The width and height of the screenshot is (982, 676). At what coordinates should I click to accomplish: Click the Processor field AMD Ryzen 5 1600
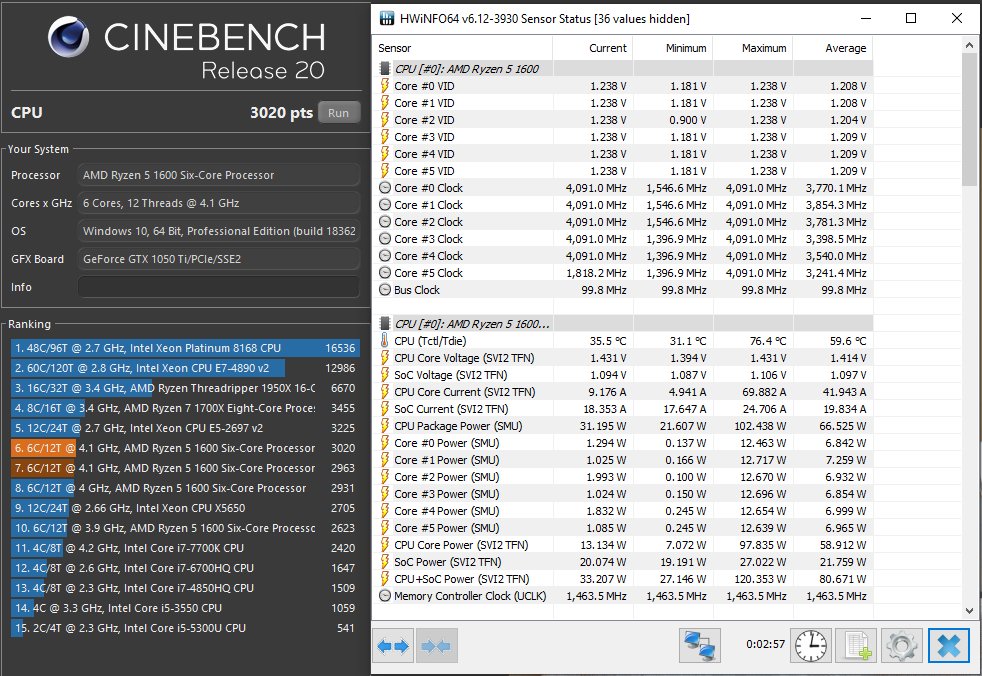pos(219,175)
